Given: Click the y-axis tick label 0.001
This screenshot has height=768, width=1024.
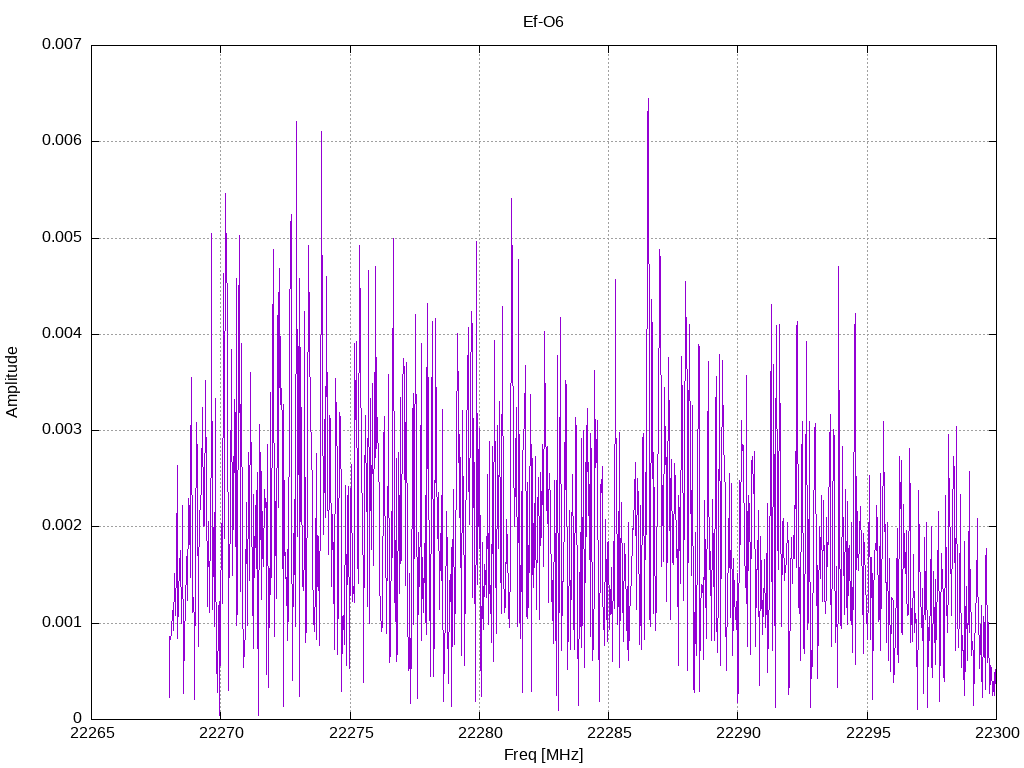Looking at the screenshot, I should [x=62, y=622].
